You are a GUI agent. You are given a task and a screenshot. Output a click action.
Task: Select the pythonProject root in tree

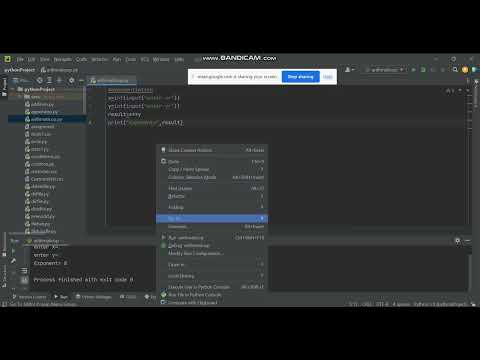(x=39, y=89)
